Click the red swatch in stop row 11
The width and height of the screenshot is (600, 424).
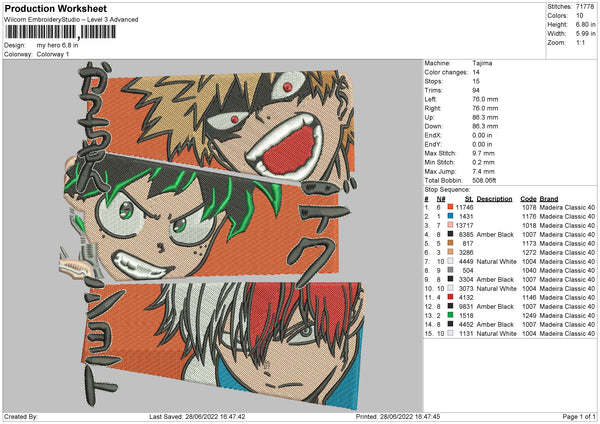click(450, 297)
